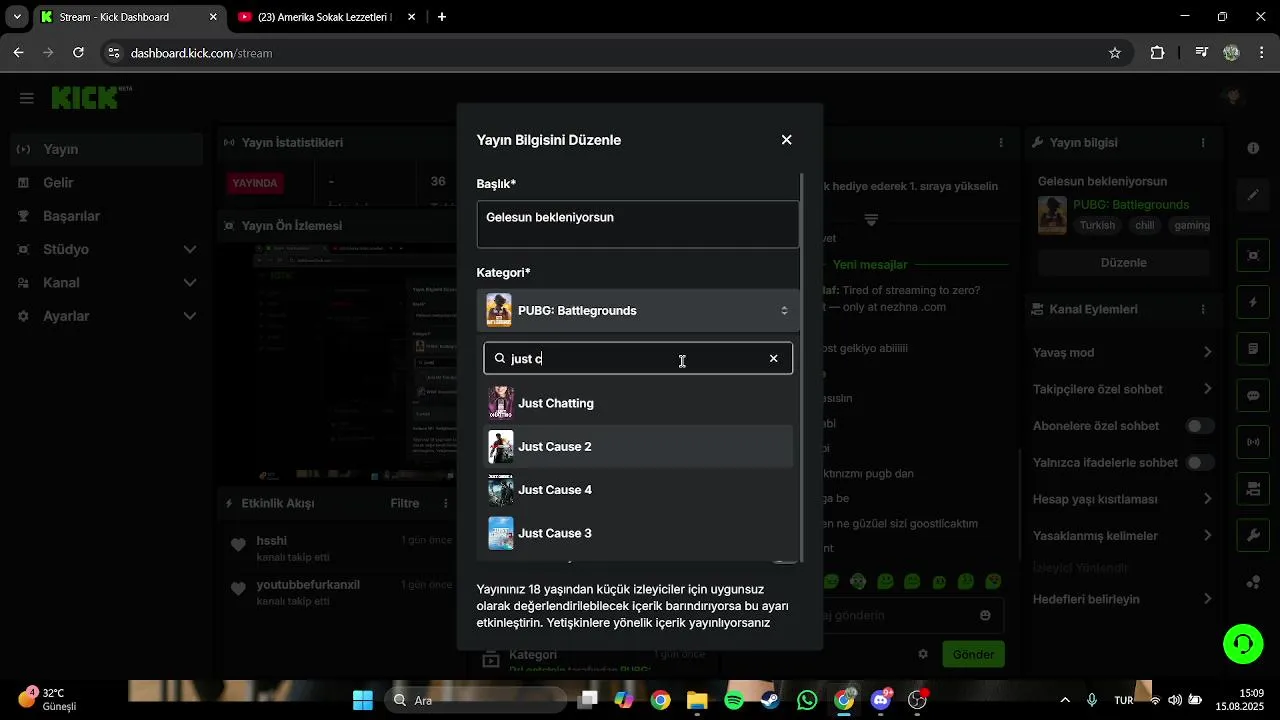The height and width of the screenshot is (720, 1280).
Task: Click the Turkish tag
Action: tap(1097, 225)
